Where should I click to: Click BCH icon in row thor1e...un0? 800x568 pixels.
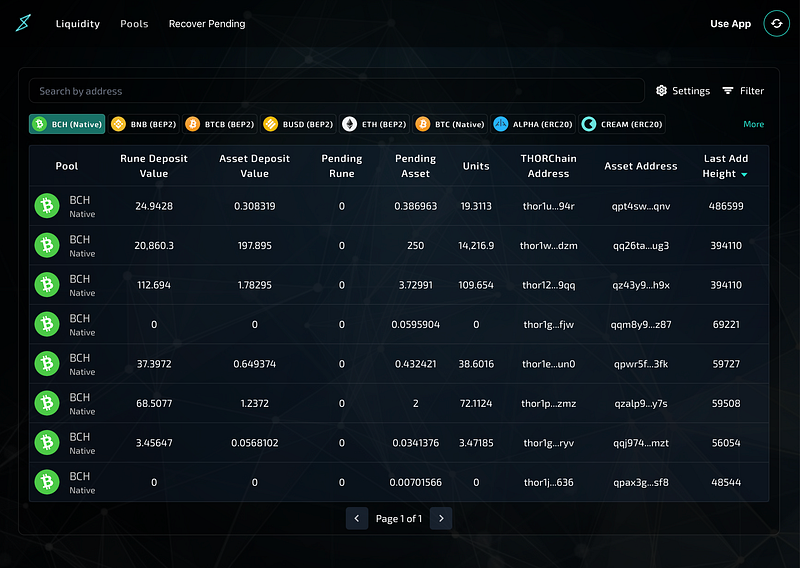(47, 363)
